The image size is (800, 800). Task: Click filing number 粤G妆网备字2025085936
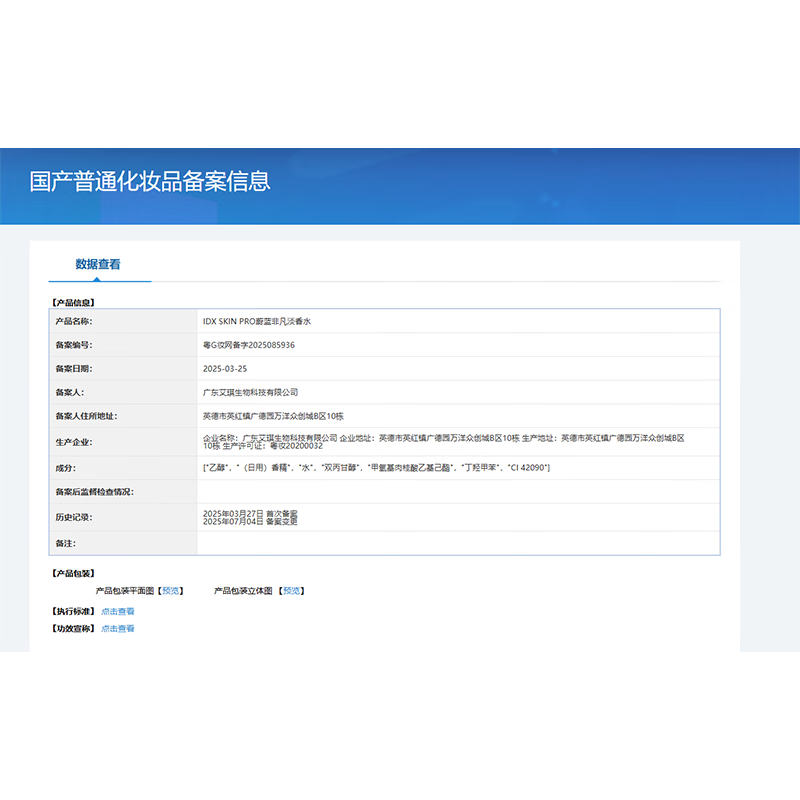tap(248, 345)
